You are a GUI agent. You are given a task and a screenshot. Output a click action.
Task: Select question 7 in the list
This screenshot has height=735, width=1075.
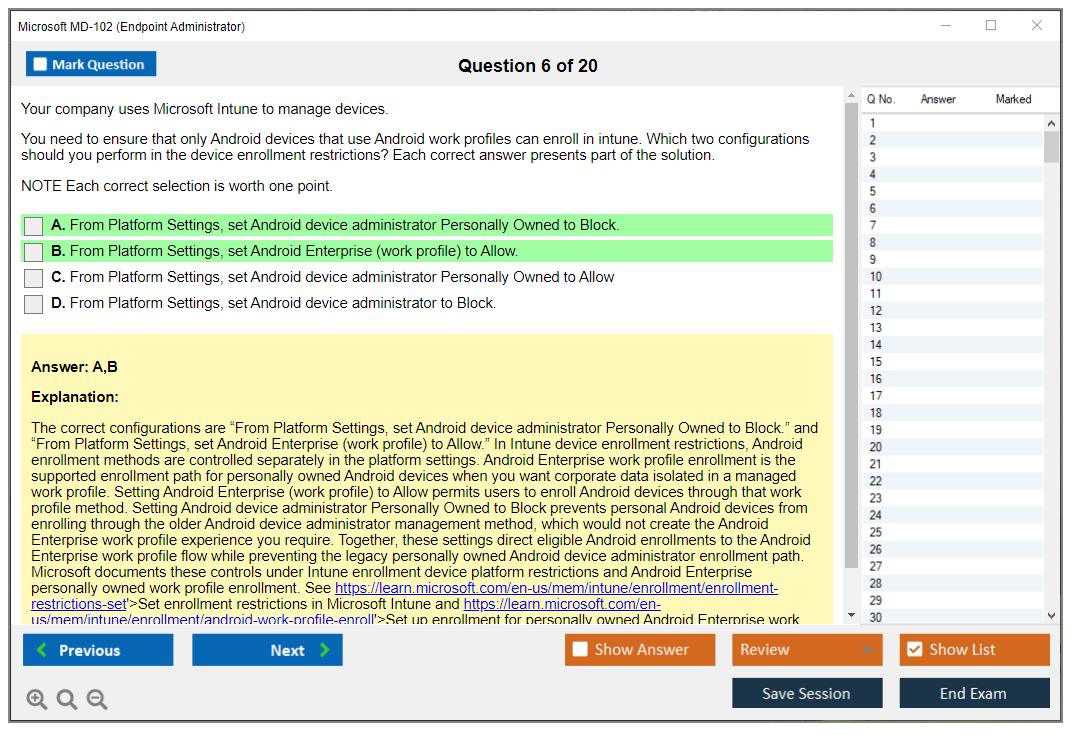pyautogui.click(x=953, y=226)
